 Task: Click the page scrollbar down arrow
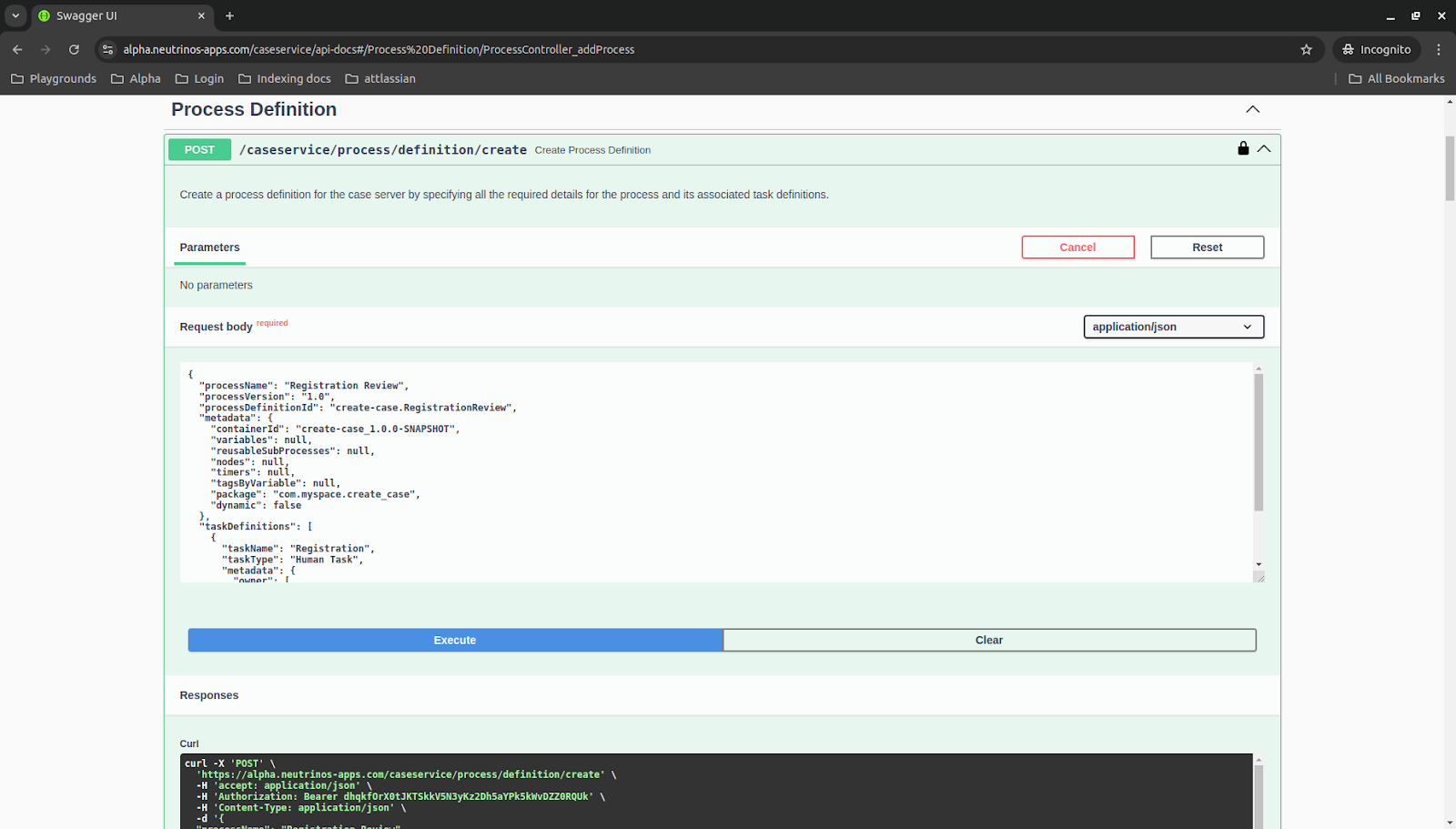1450,823
